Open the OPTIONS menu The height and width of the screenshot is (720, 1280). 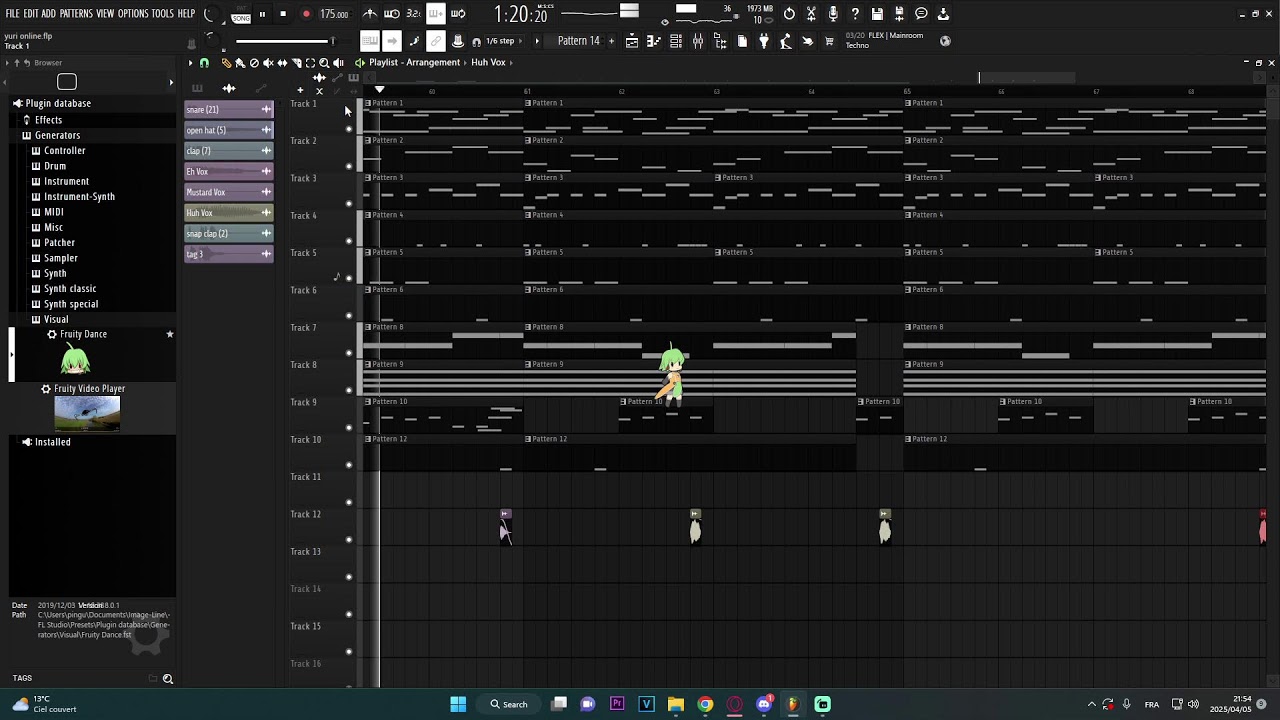click(133, 14)
